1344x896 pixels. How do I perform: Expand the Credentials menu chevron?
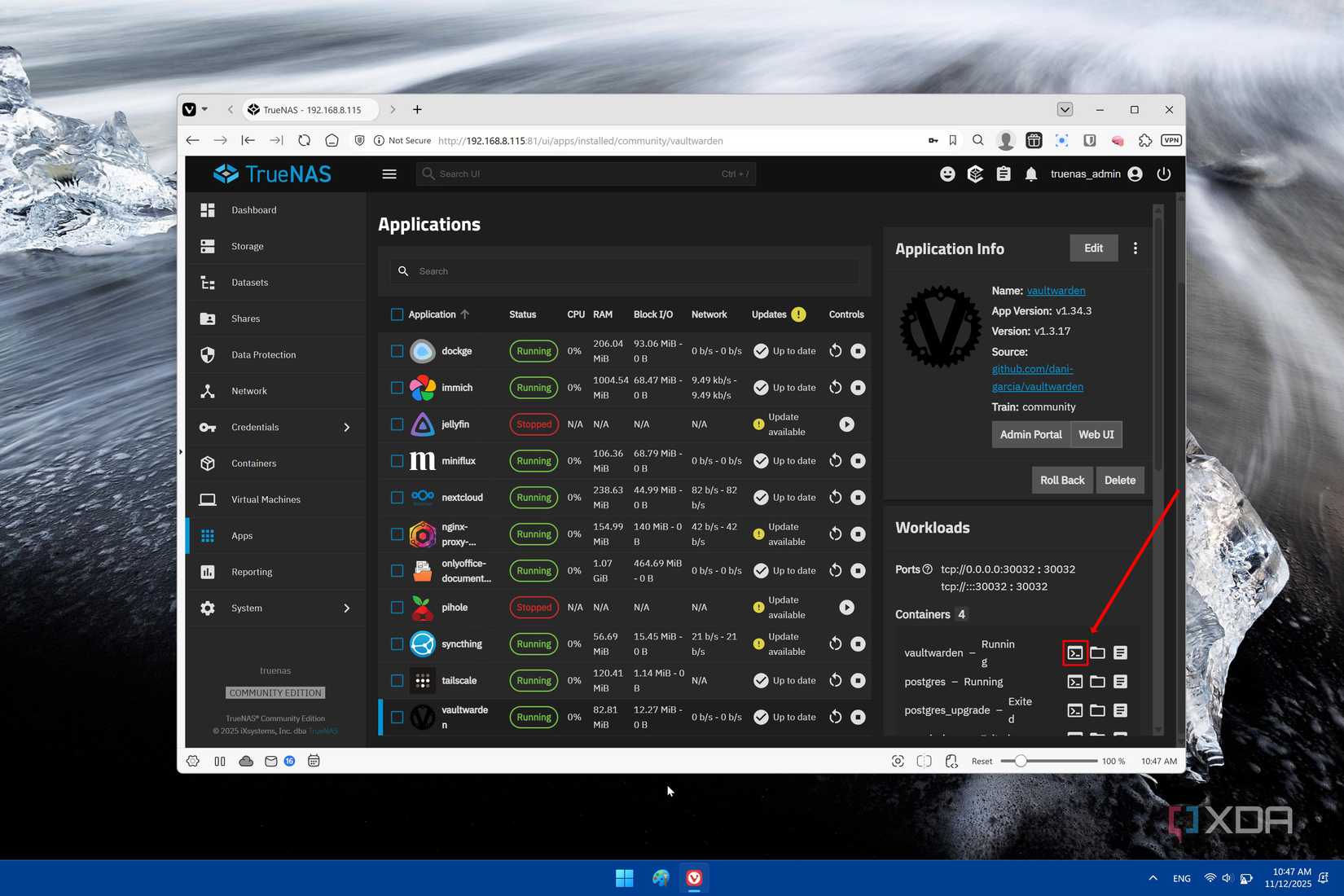[x=347, y=428]
